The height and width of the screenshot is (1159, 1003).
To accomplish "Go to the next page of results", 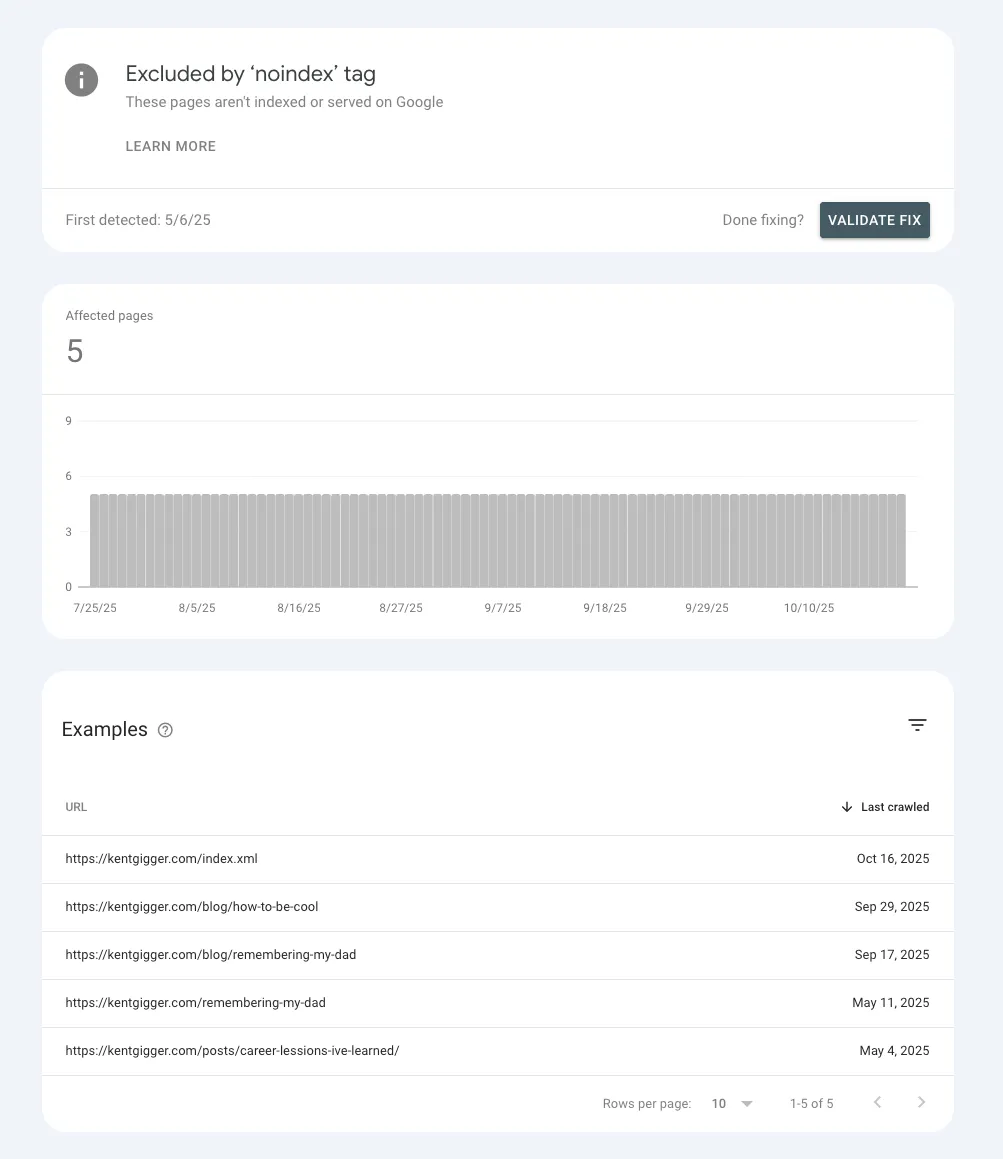I will coord(921,1102).
